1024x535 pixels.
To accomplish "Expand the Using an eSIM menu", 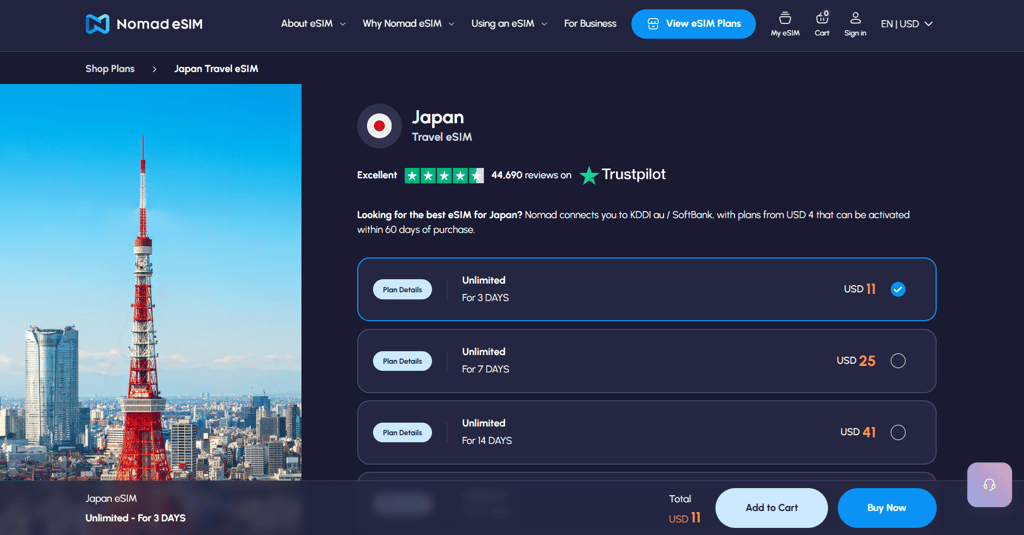I will click(509, 24).
